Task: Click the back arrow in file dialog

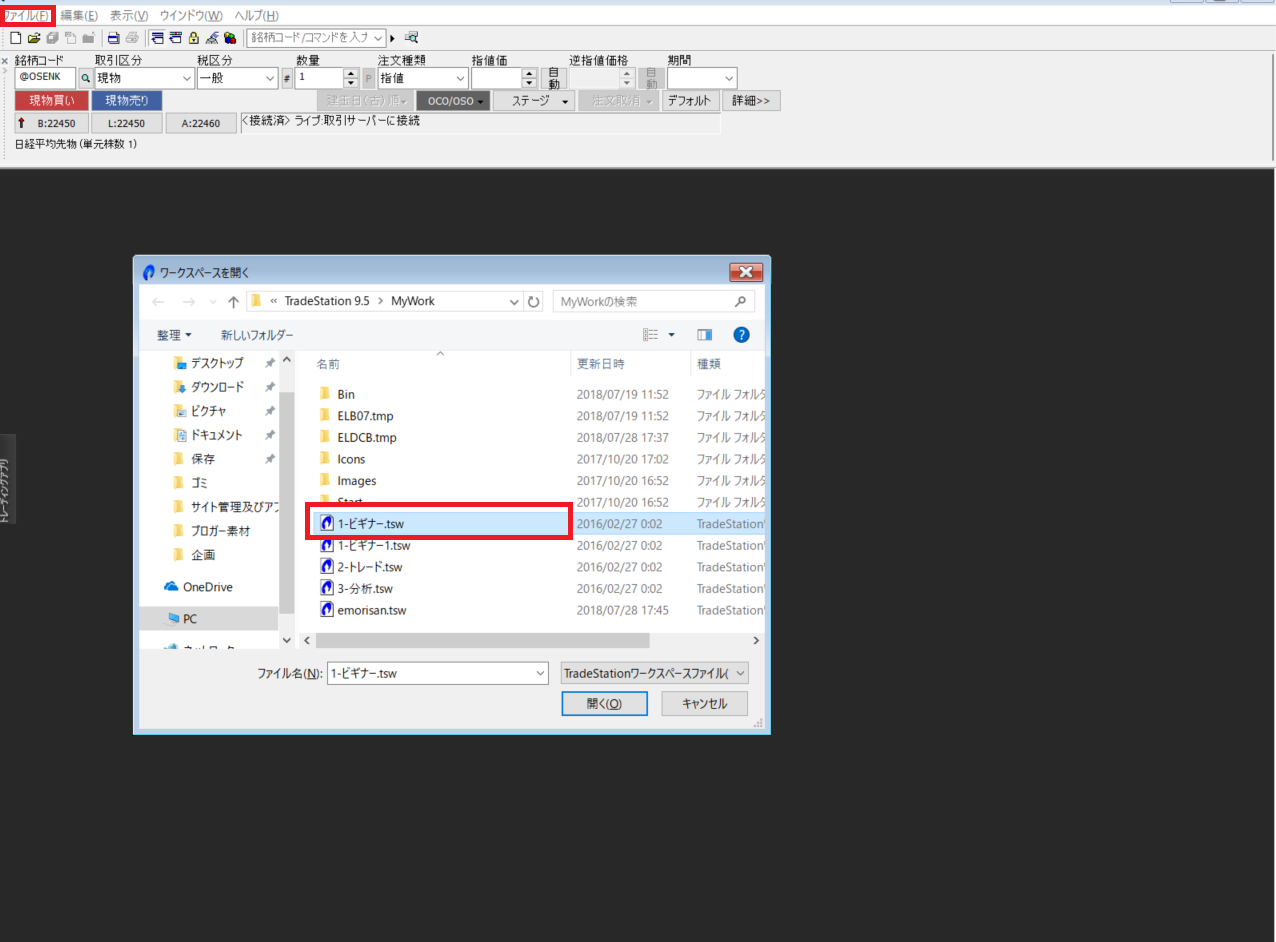Action: [158, 301]
